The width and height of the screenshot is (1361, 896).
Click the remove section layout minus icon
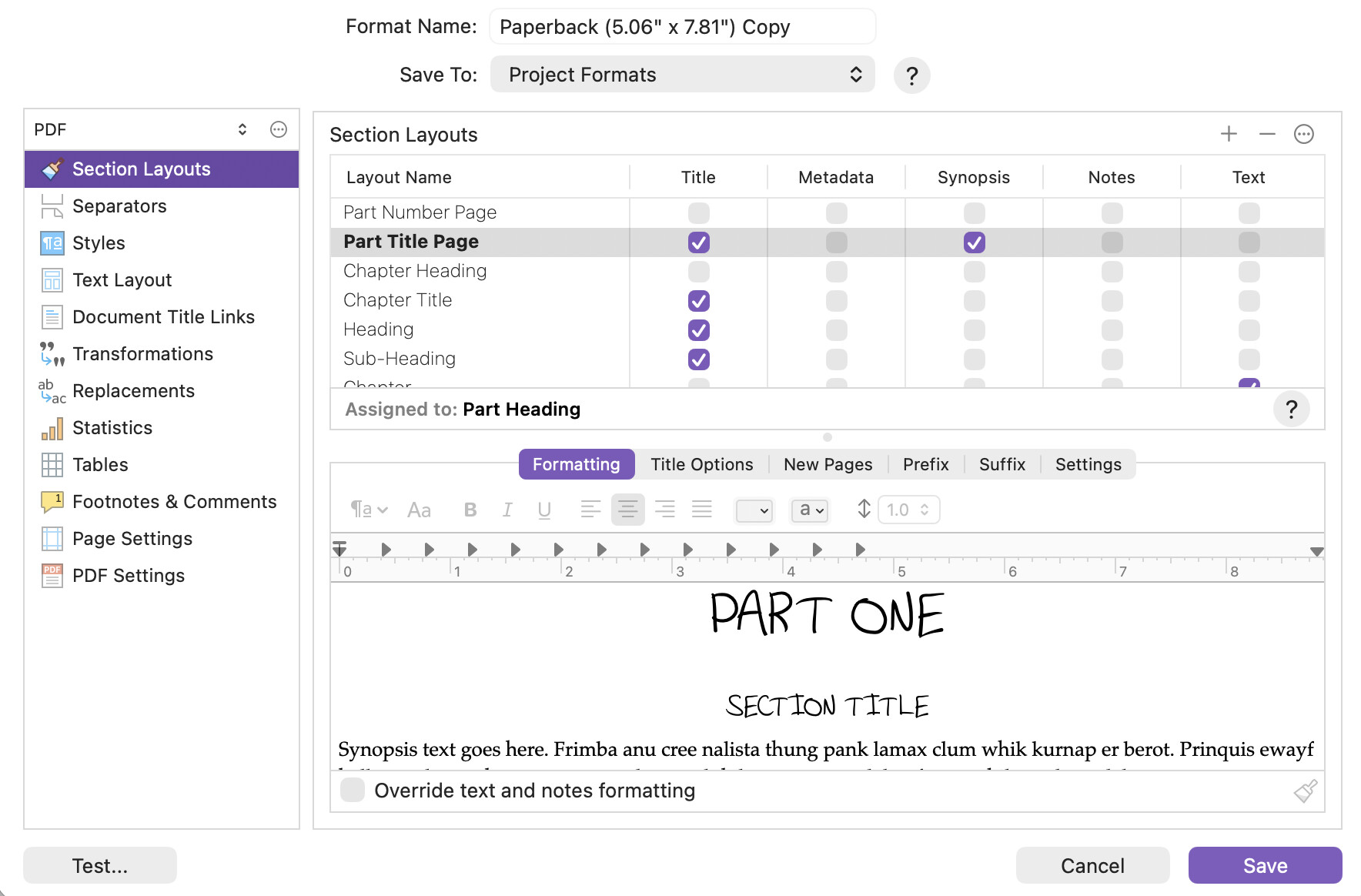1267,134
